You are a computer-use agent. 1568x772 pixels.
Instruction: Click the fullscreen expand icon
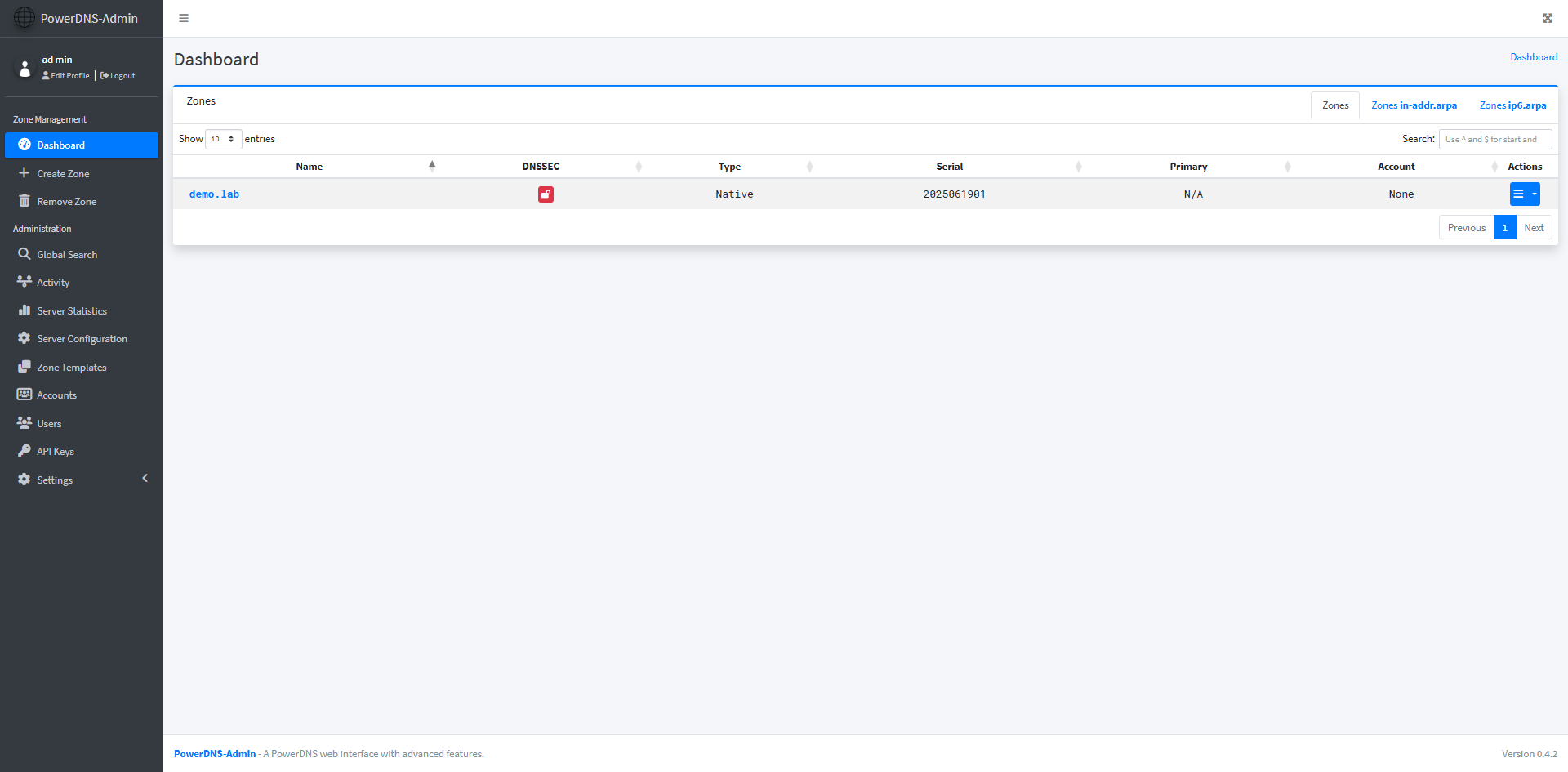coord(1547,18)
